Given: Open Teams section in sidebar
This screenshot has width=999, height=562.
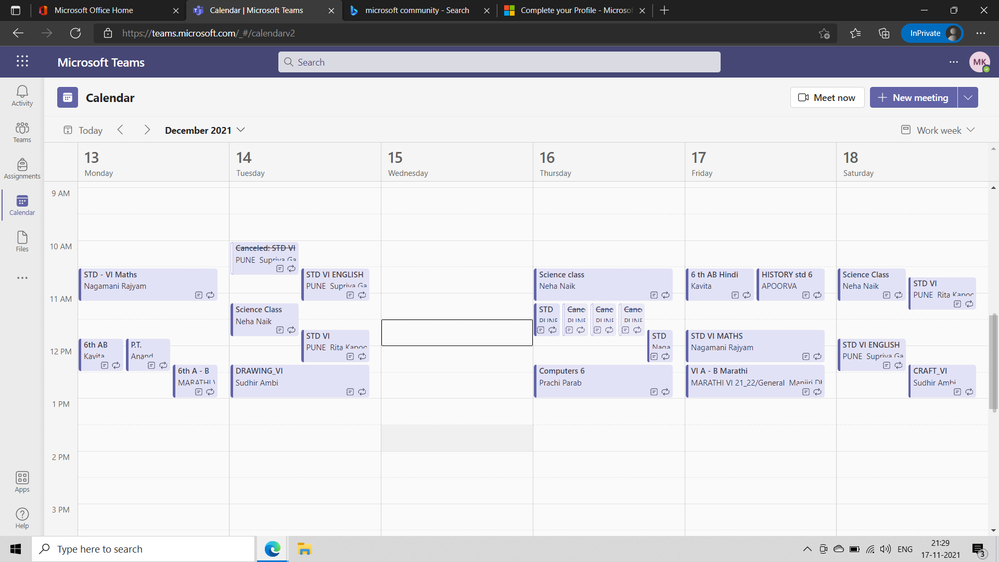Looking at the screenshot, I should [22, 132].
